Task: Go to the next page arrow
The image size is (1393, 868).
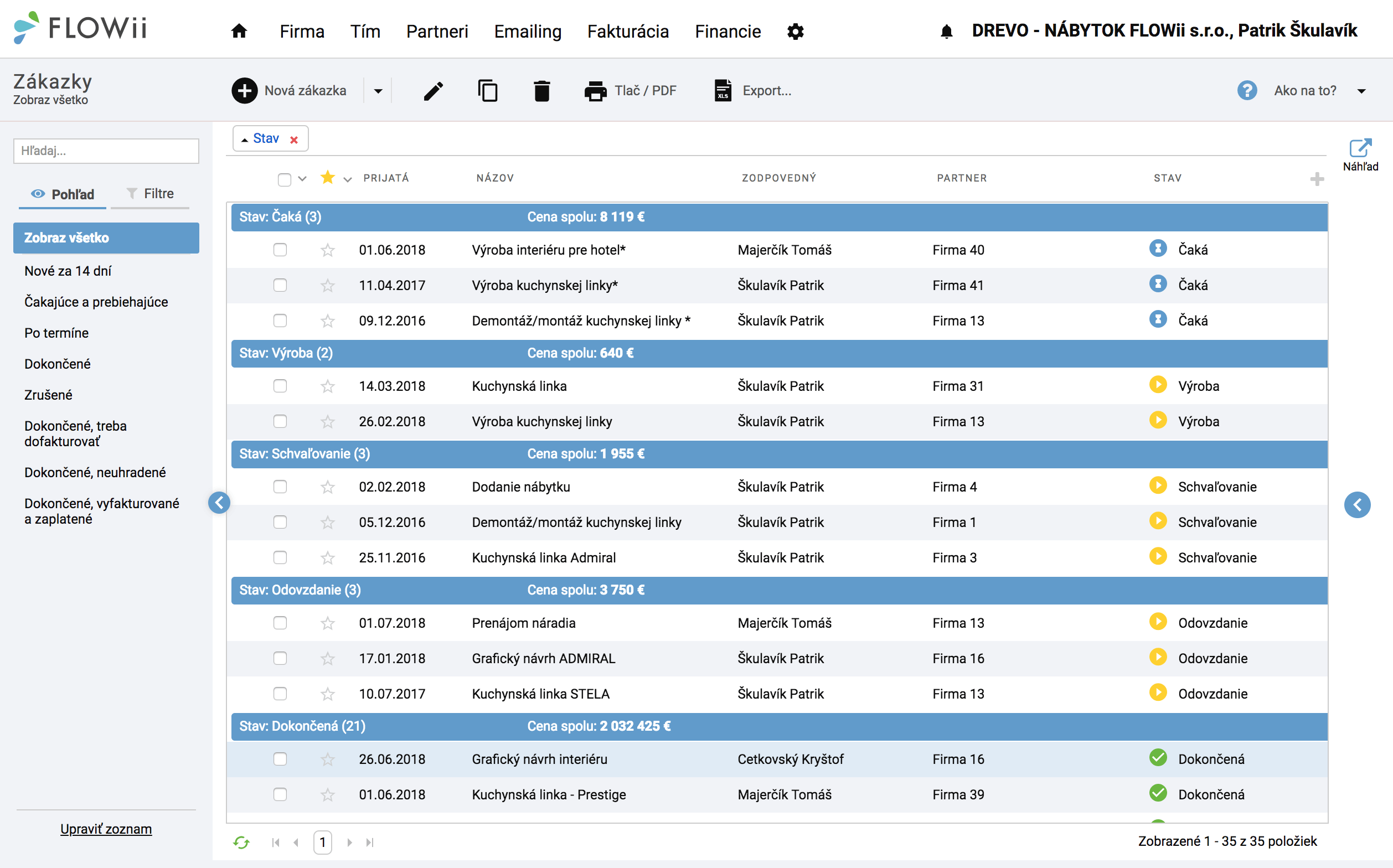Action: click(349, 842)
